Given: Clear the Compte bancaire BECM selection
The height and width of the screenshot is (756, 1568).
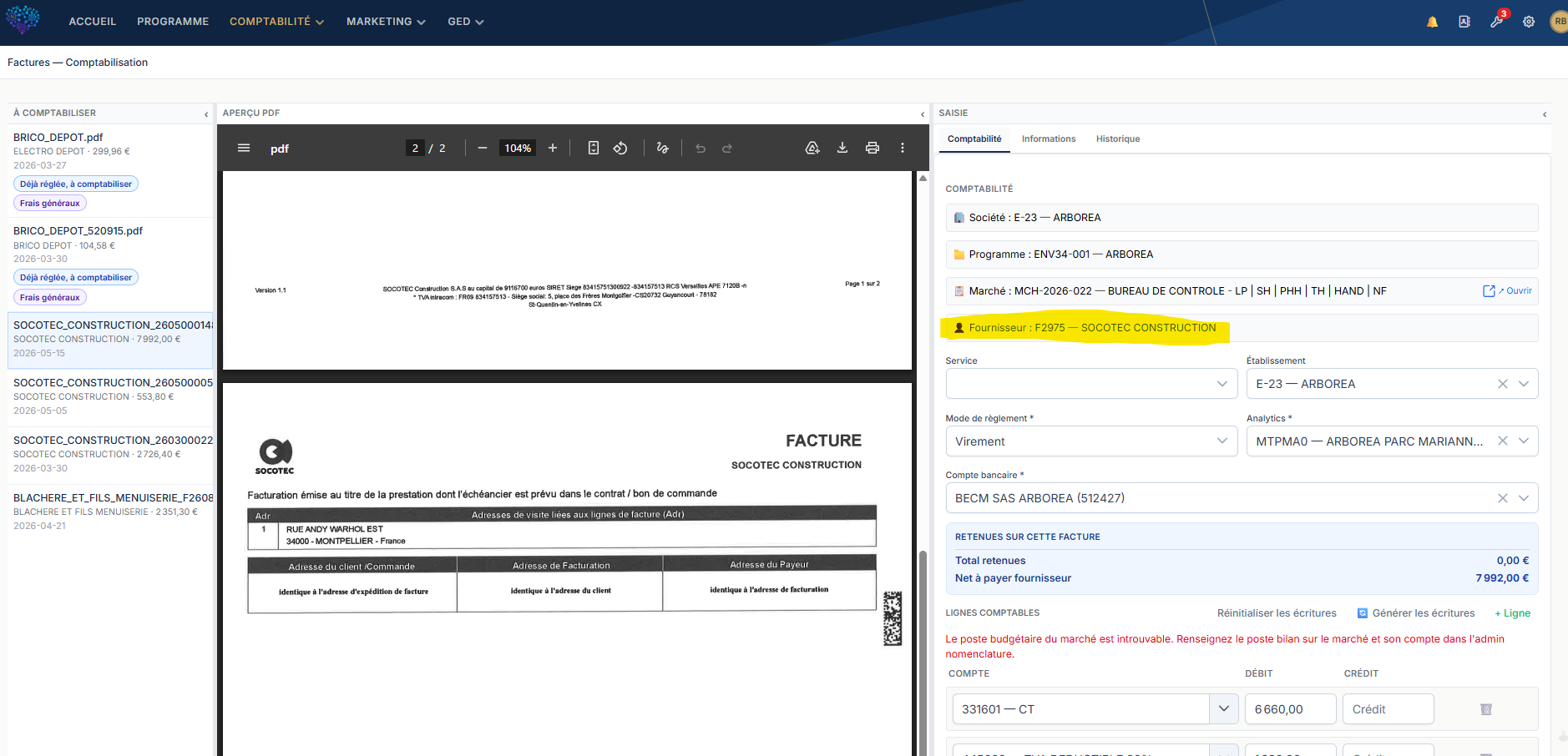Looking at the screenshot, I should point(1503,498).
